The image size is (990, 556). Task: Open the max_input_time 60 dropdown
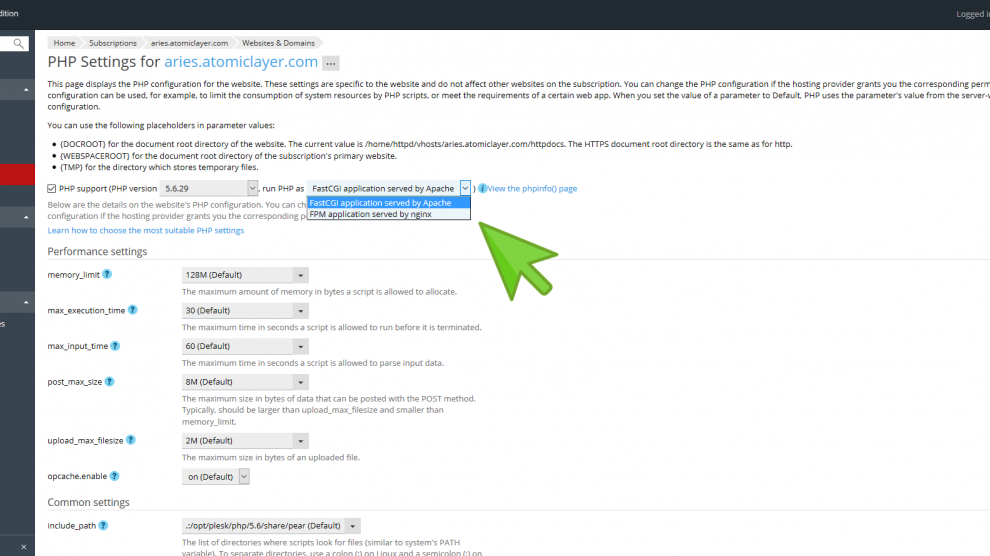(245, 346)
